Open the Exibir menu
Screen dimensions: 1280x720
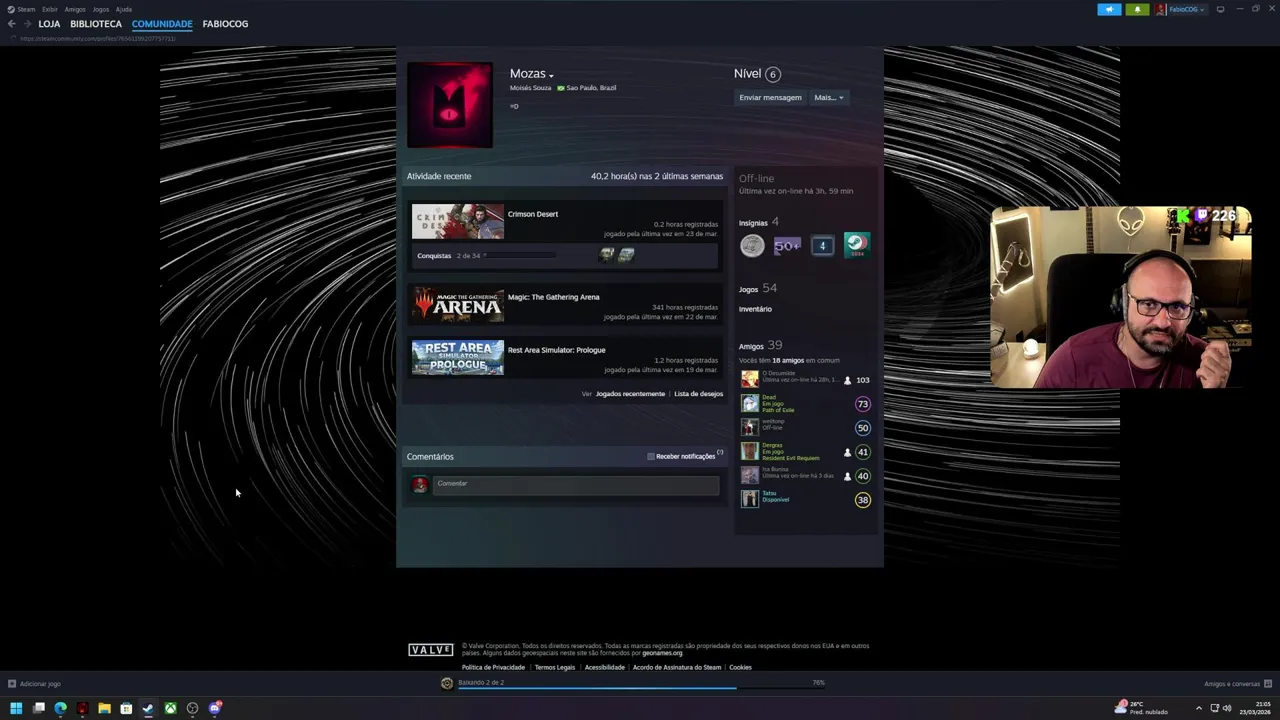coord(50,9)
